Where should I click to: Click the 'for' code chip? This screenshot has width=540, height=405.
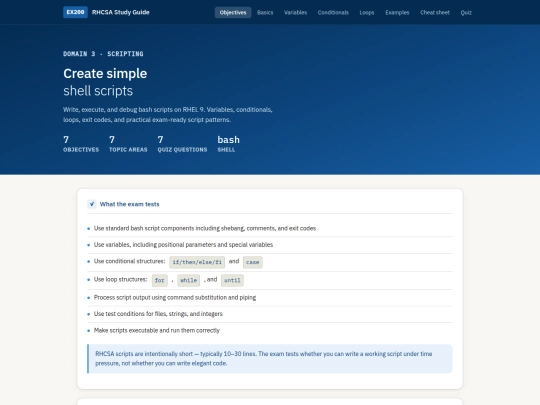pyautogui.click(x=159, y=280)
